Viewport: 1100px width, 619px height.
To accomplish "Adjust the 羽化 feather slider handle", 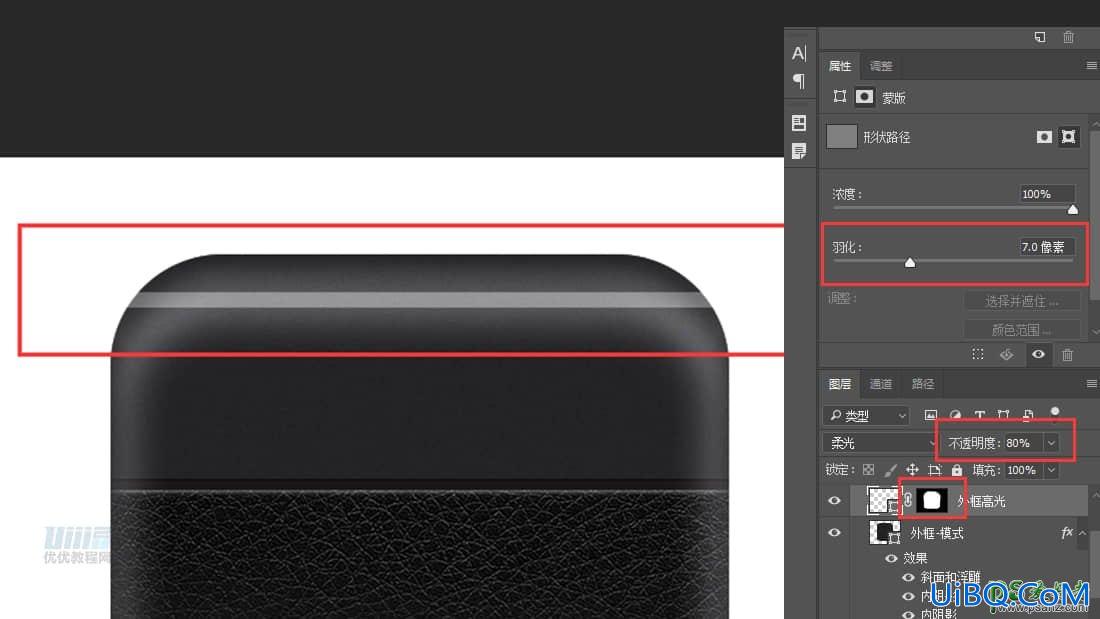I will pyautogui.click(x=910, y=262).
